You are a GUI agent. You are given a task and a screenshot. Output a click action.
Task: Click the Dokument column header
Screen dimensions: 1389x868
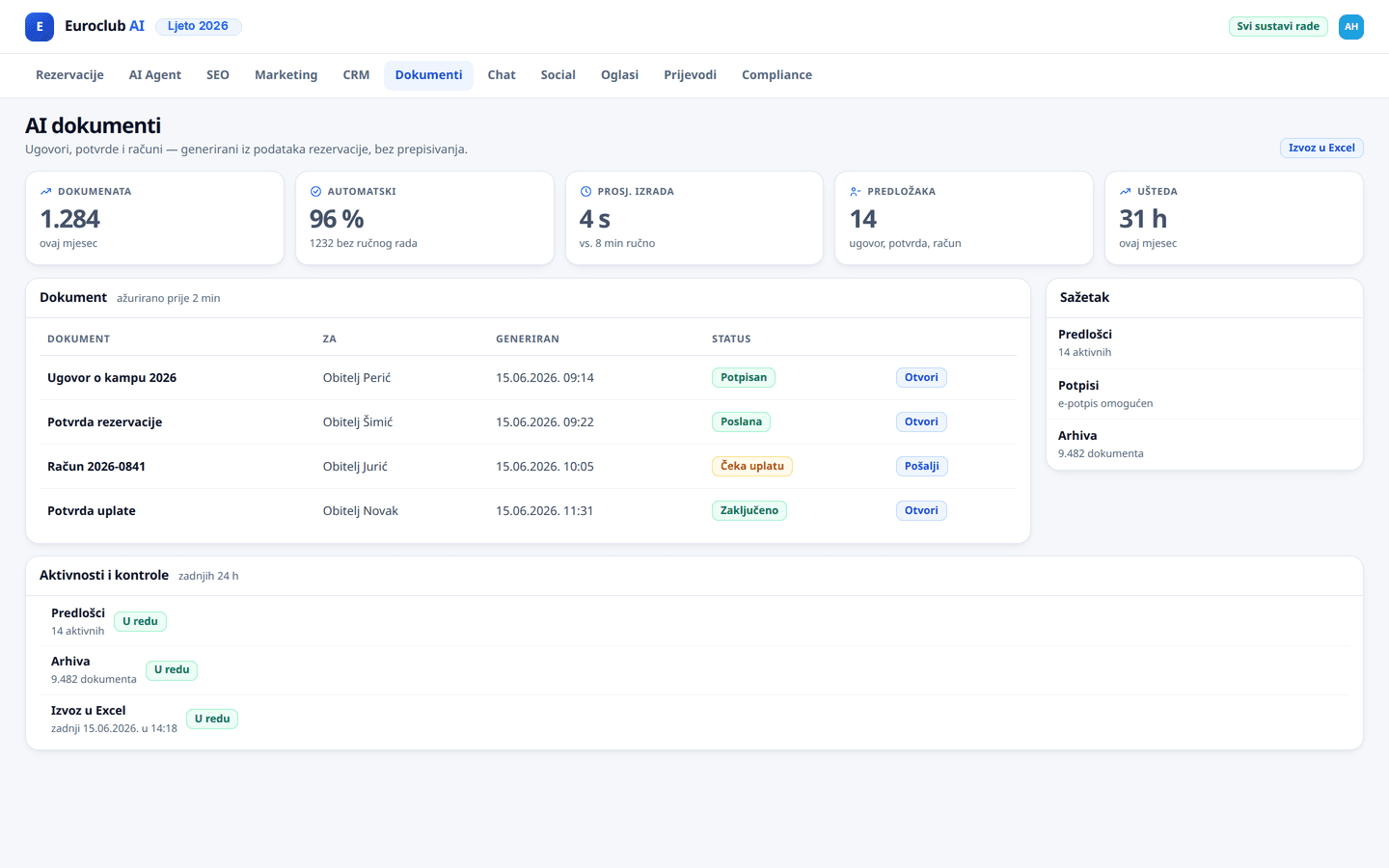point(79,339)
